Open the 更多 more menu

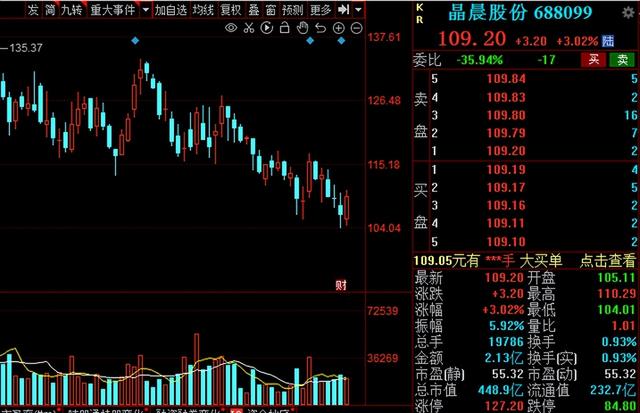point(320,9)
